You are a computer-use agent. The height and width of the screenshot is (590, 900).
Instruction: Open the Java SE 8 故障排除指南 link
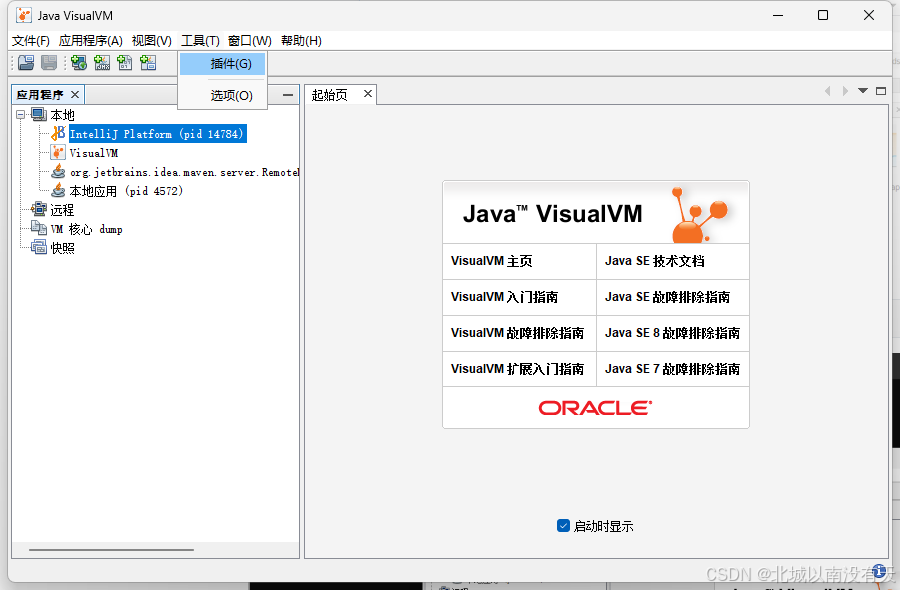click(672, 333)
